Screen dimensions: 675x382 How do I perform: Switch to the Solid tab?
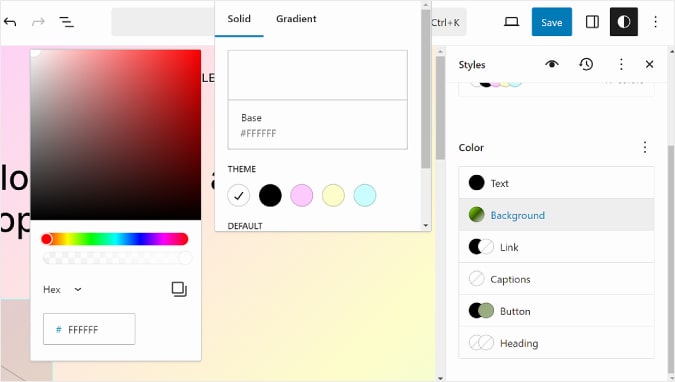coord(239,19)
